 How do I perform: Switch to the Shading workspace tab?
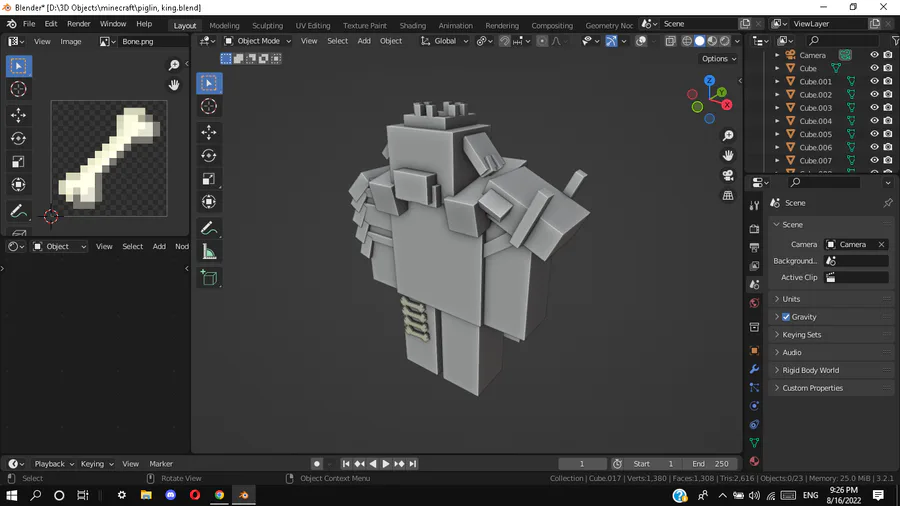413,25
